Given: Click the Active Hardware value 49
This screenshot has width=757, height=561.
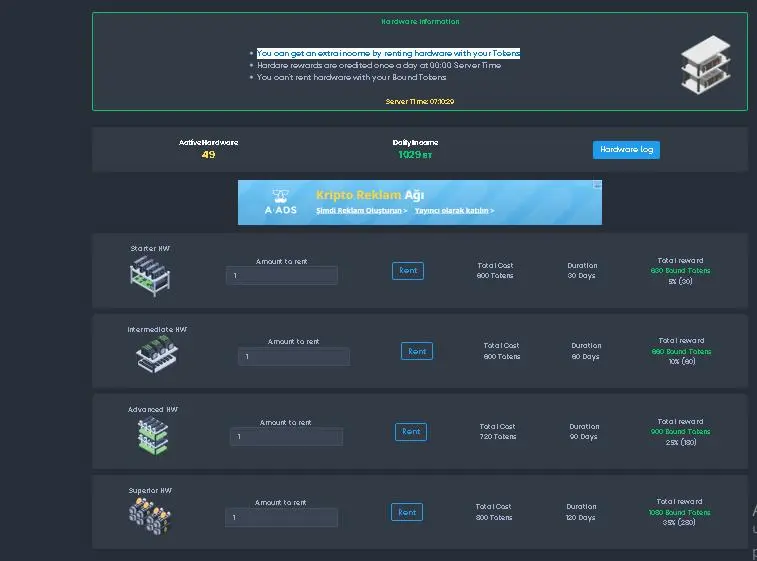Looking at the screenshot, I should click(x=209, y=155).
